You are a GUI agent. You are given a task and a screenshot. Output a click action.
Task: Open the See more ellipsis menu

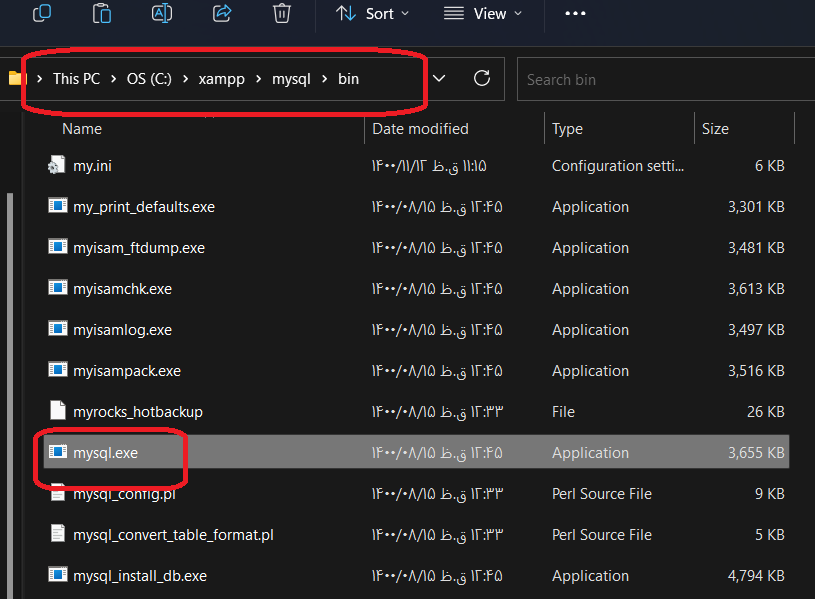pyautogui.click(x=575, y=14)
